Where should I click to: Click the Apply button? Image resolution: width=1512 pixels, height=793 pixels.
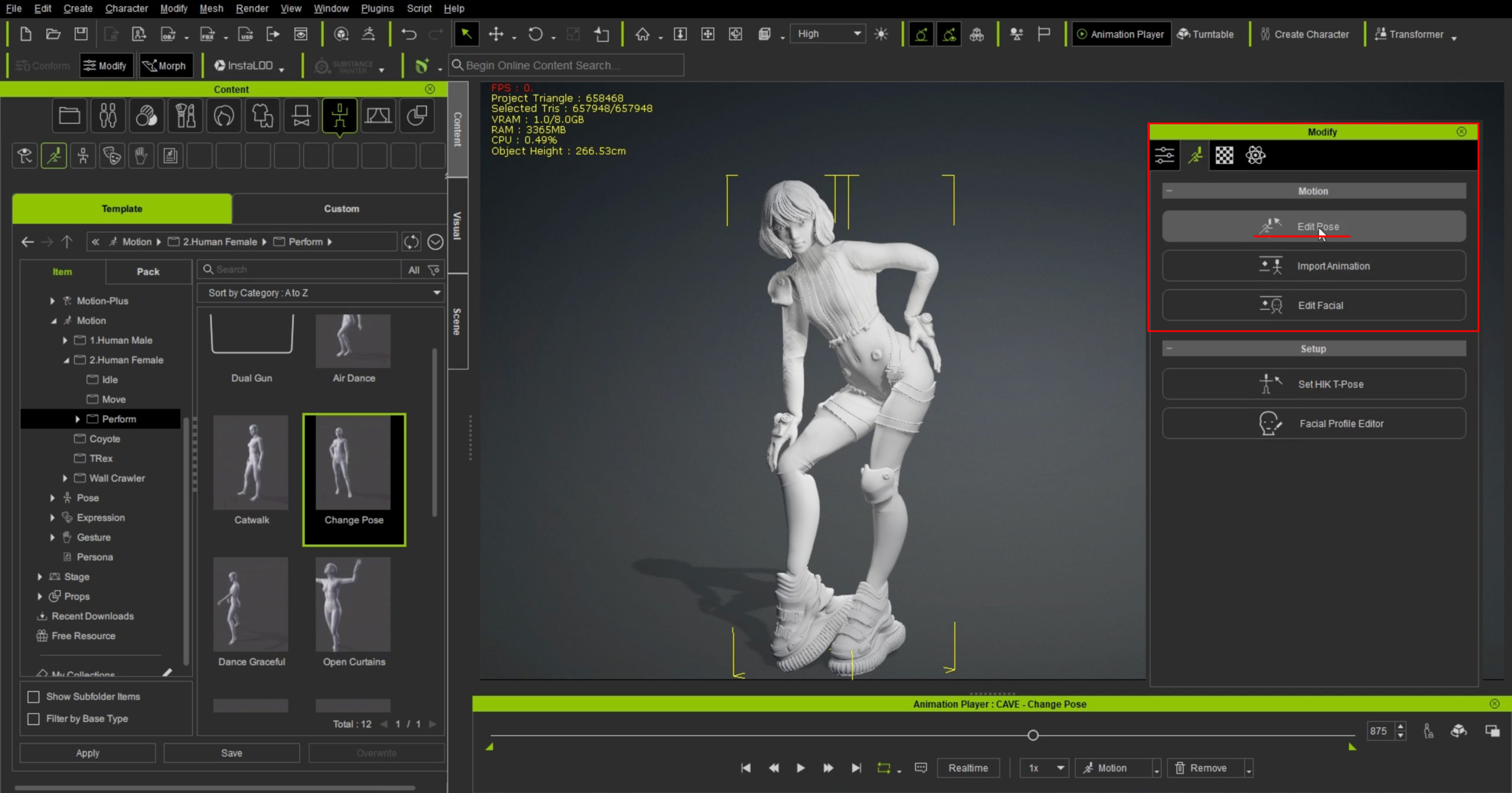coord(87,753)
